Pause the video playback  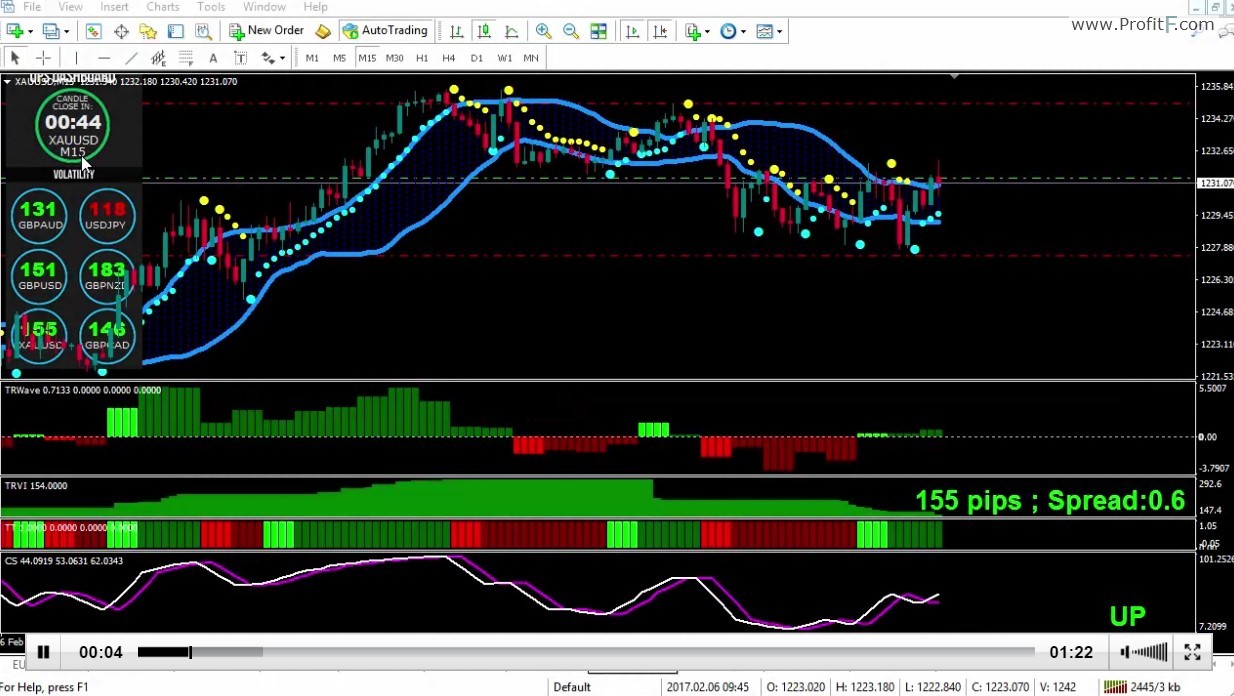pyautogui.click(x=43, y=653)
